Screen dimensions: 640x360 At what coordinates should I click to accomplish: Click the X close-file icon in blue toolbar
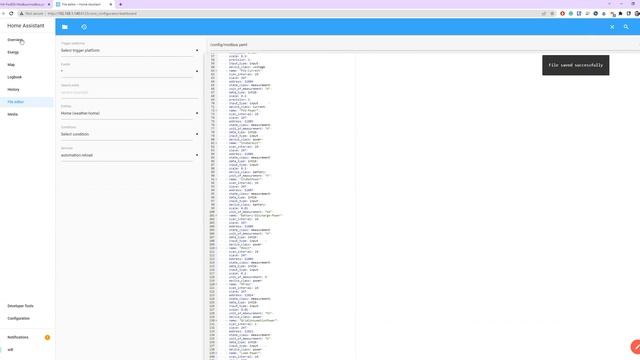[612, 27]
